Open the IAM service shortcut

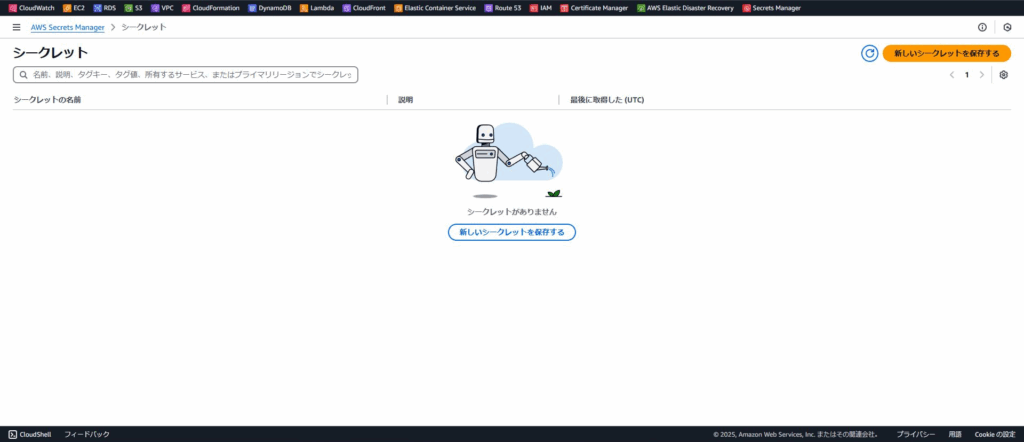point(540,8)
